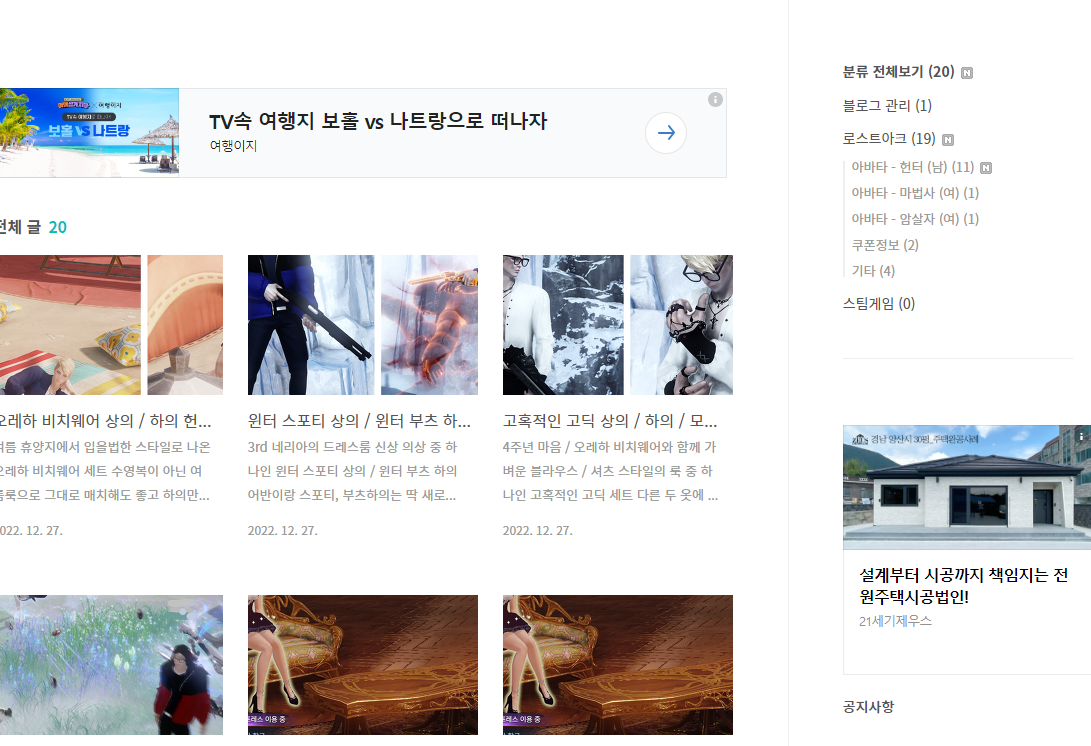The width and height of the screenshot is (1091, 746).
Task: Select 아바타 - 암살자 (여) (1) subcategory
Action: click(915, 219)
